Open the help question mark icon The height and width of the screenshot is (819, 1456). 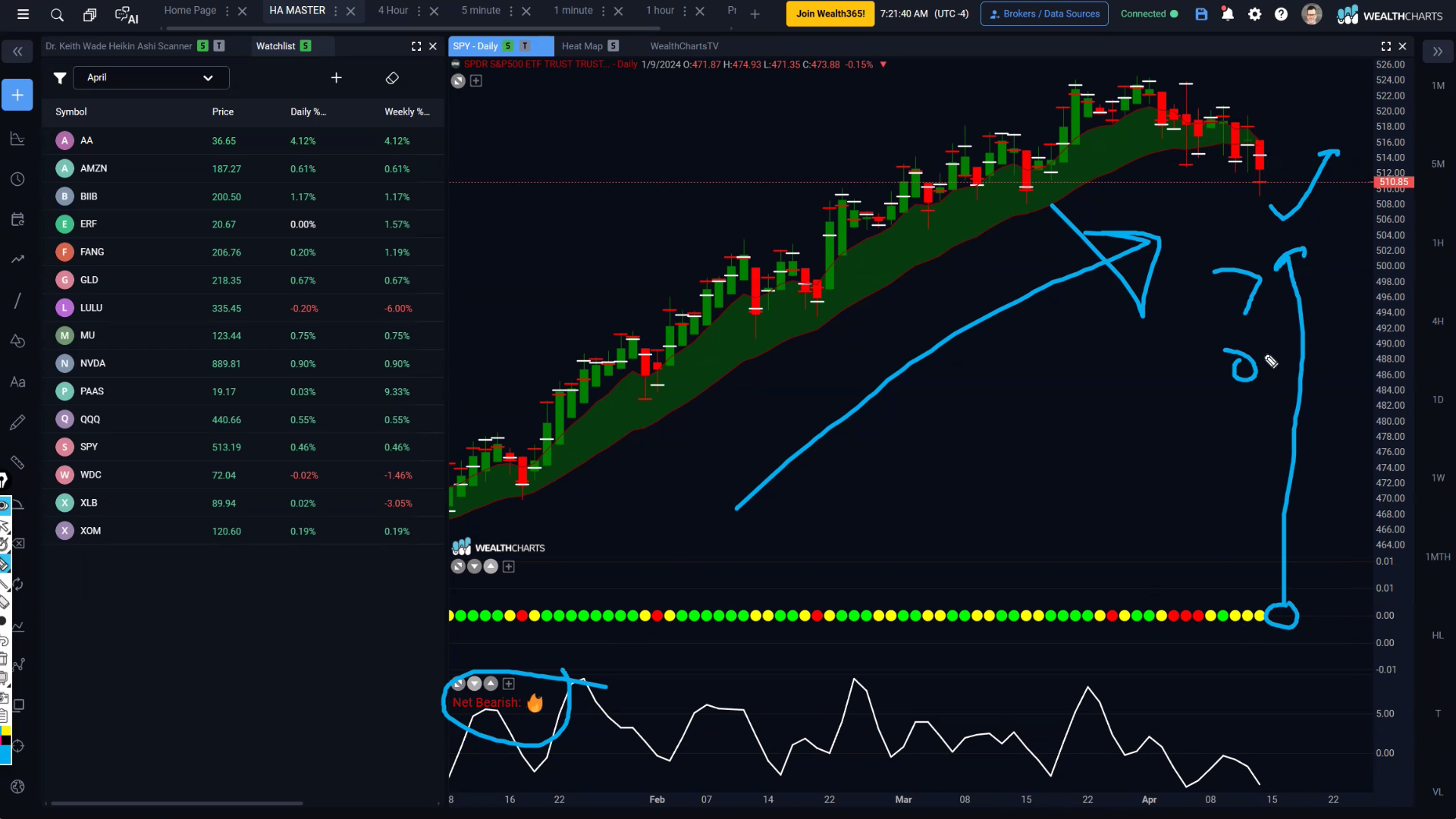click(x=1281, y=14)
